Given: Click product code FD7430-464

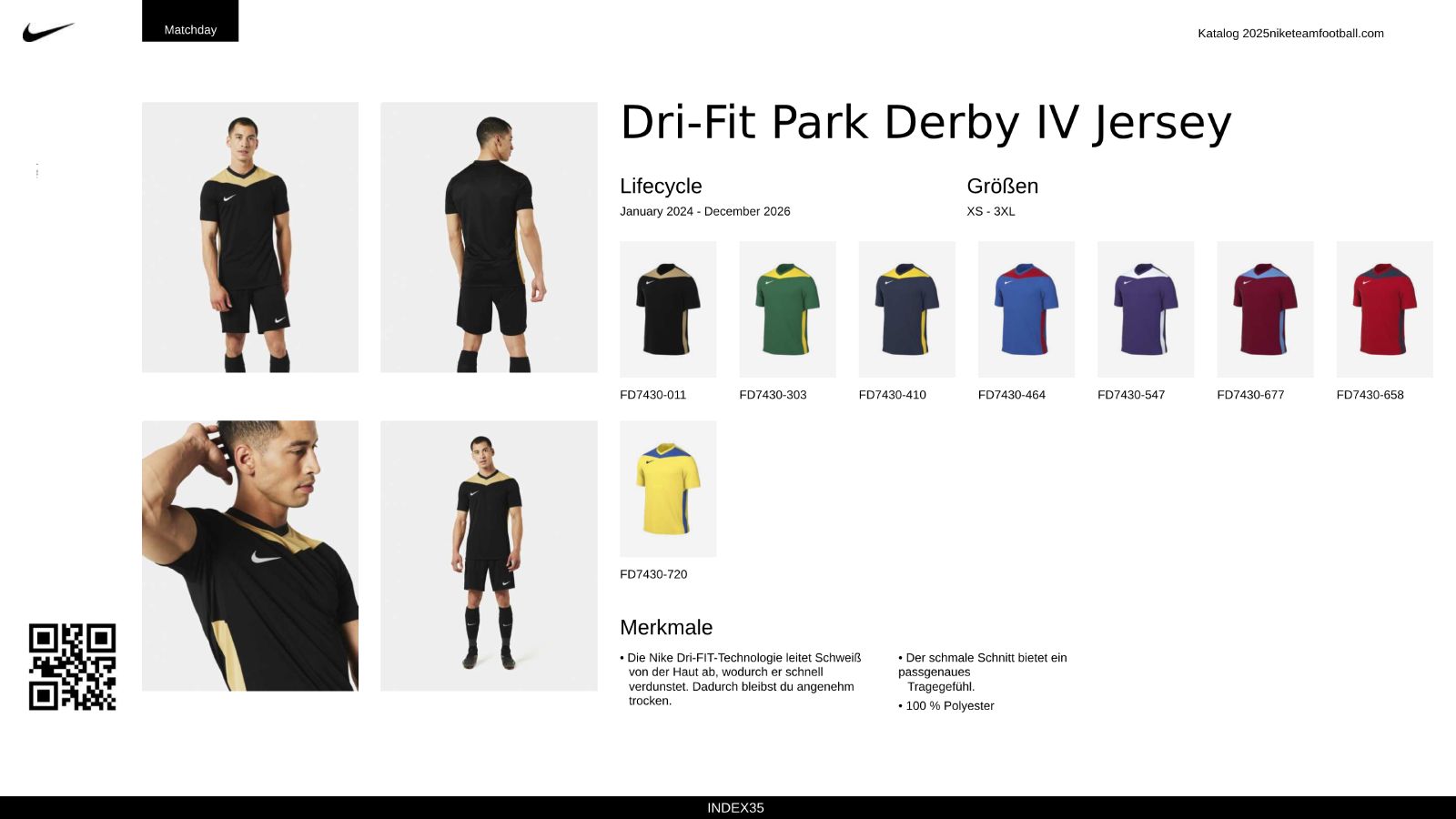Looking at the screenshot, I should [1012, 395].
